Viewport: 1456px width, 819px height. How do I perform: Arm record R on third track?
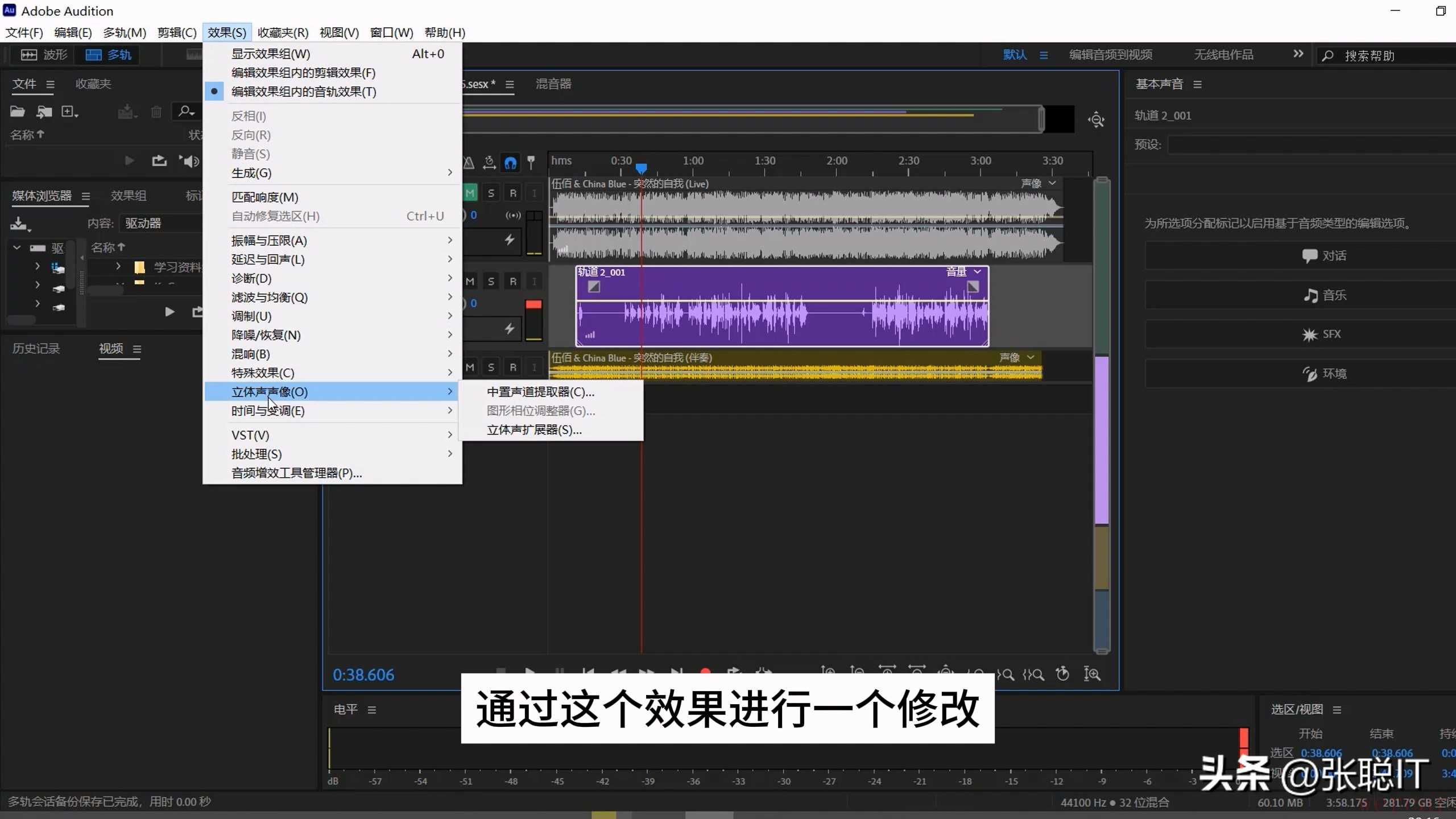pos(512,367)
